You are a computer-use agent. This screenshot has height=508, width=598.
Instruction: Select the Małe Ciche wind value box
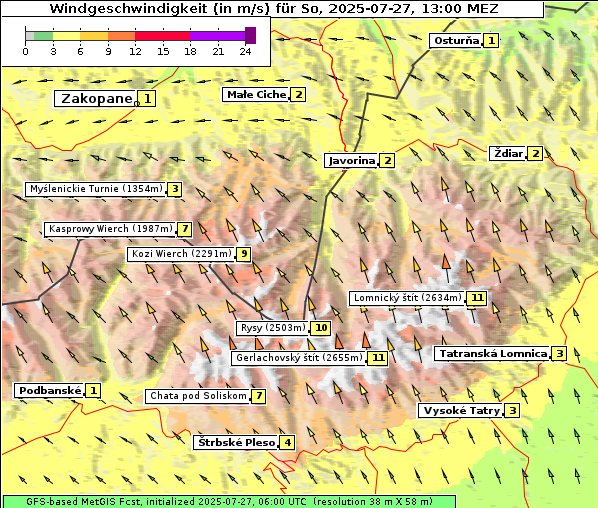[x=298, y=94]
